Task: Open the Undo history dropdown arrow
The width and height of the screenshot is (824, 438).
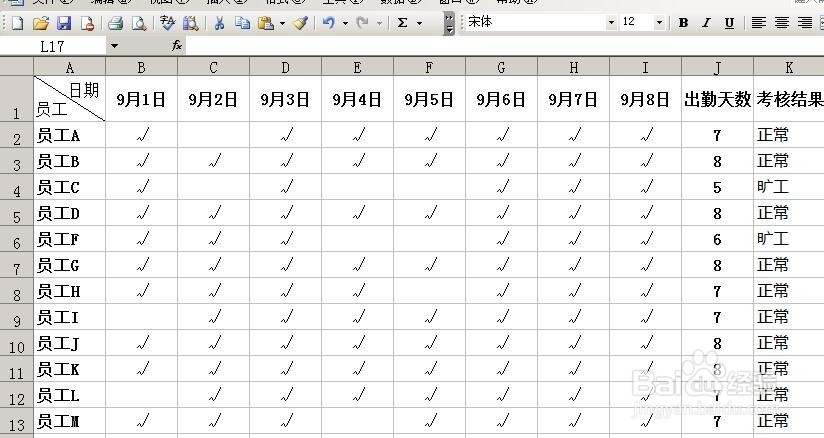Action: coord(345,23)
